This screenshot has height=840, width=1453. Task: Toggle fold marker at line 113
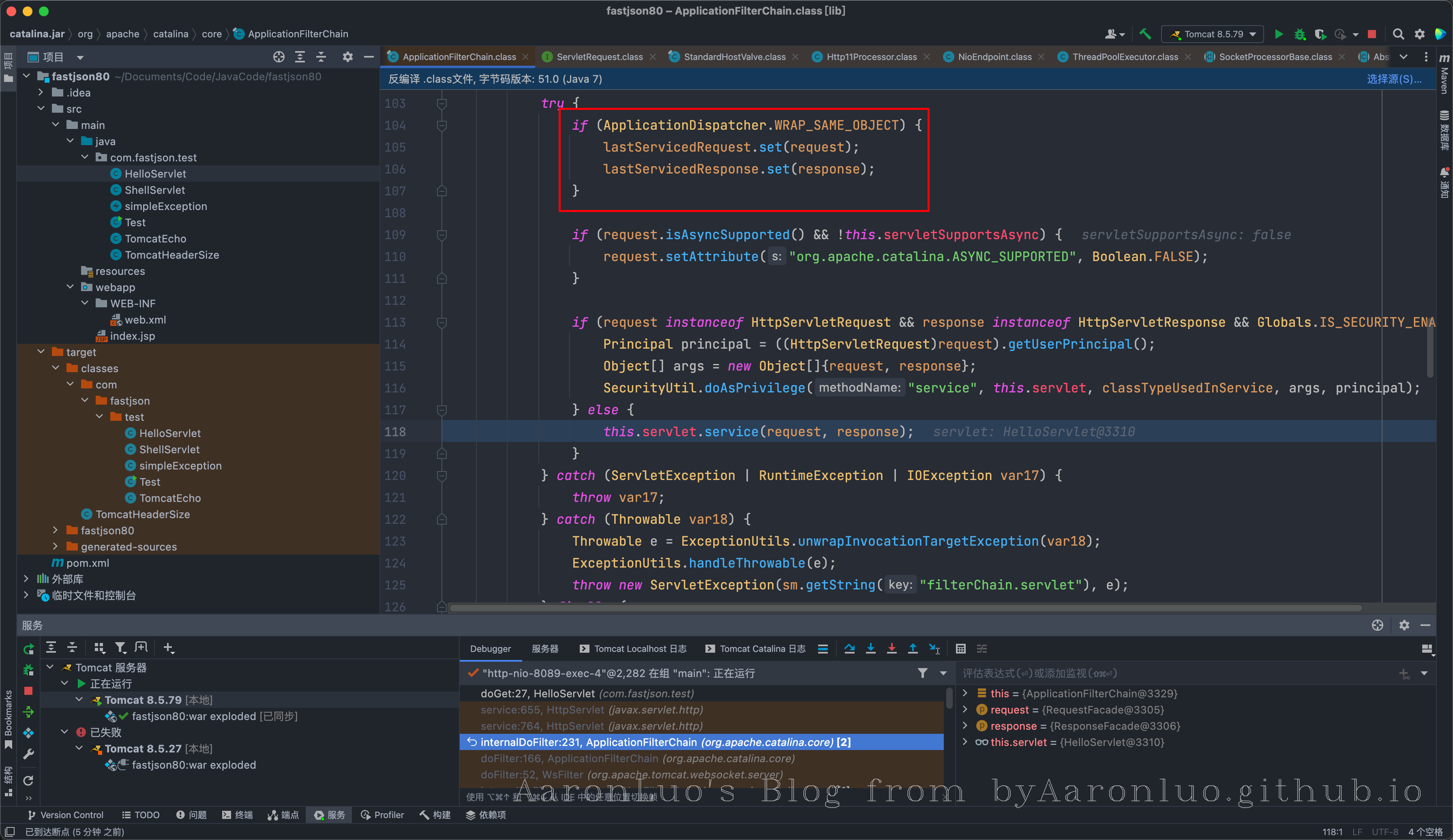441,322
